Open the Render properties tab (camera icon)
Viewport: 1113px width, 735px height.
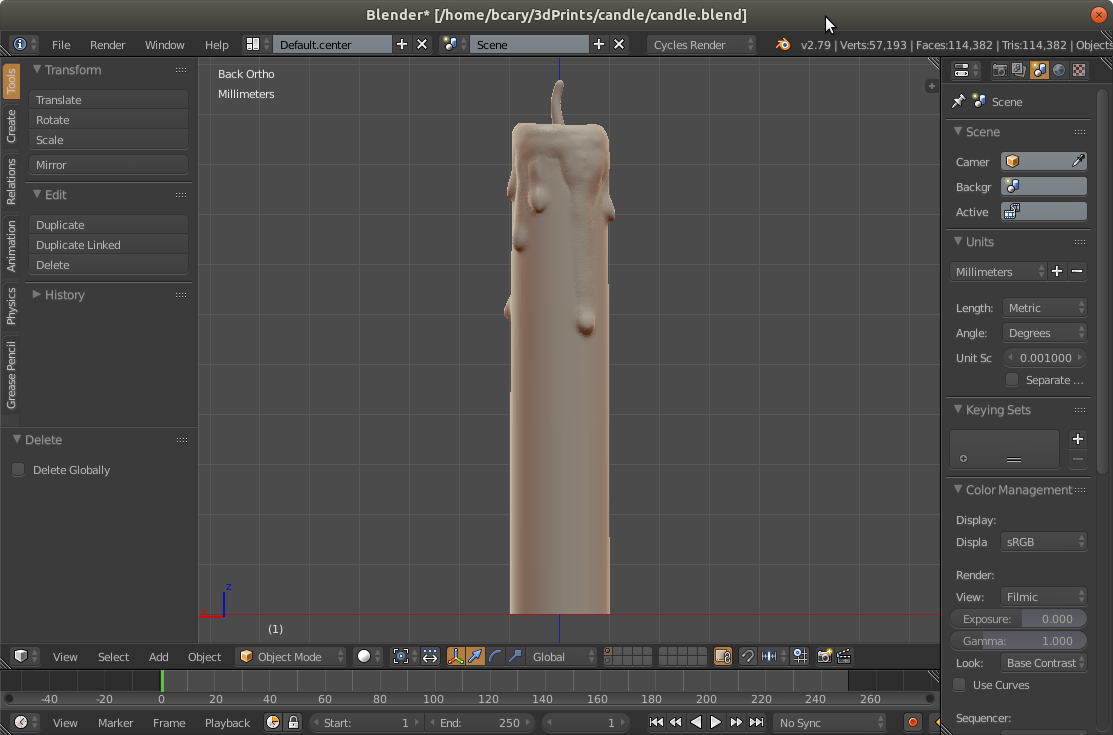(999, 70)
